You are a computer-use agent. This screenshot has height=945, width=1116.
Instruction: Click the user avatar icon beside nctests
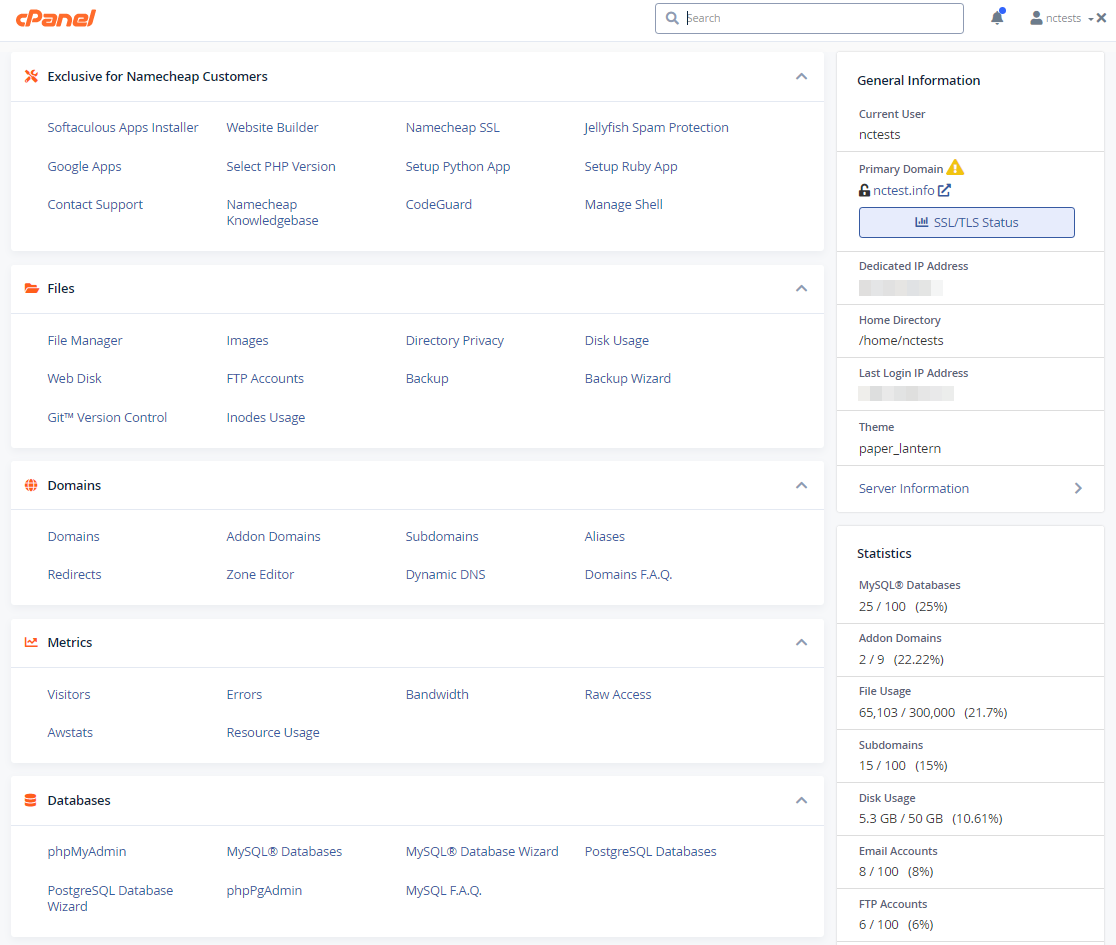(x=1036, y=18)
